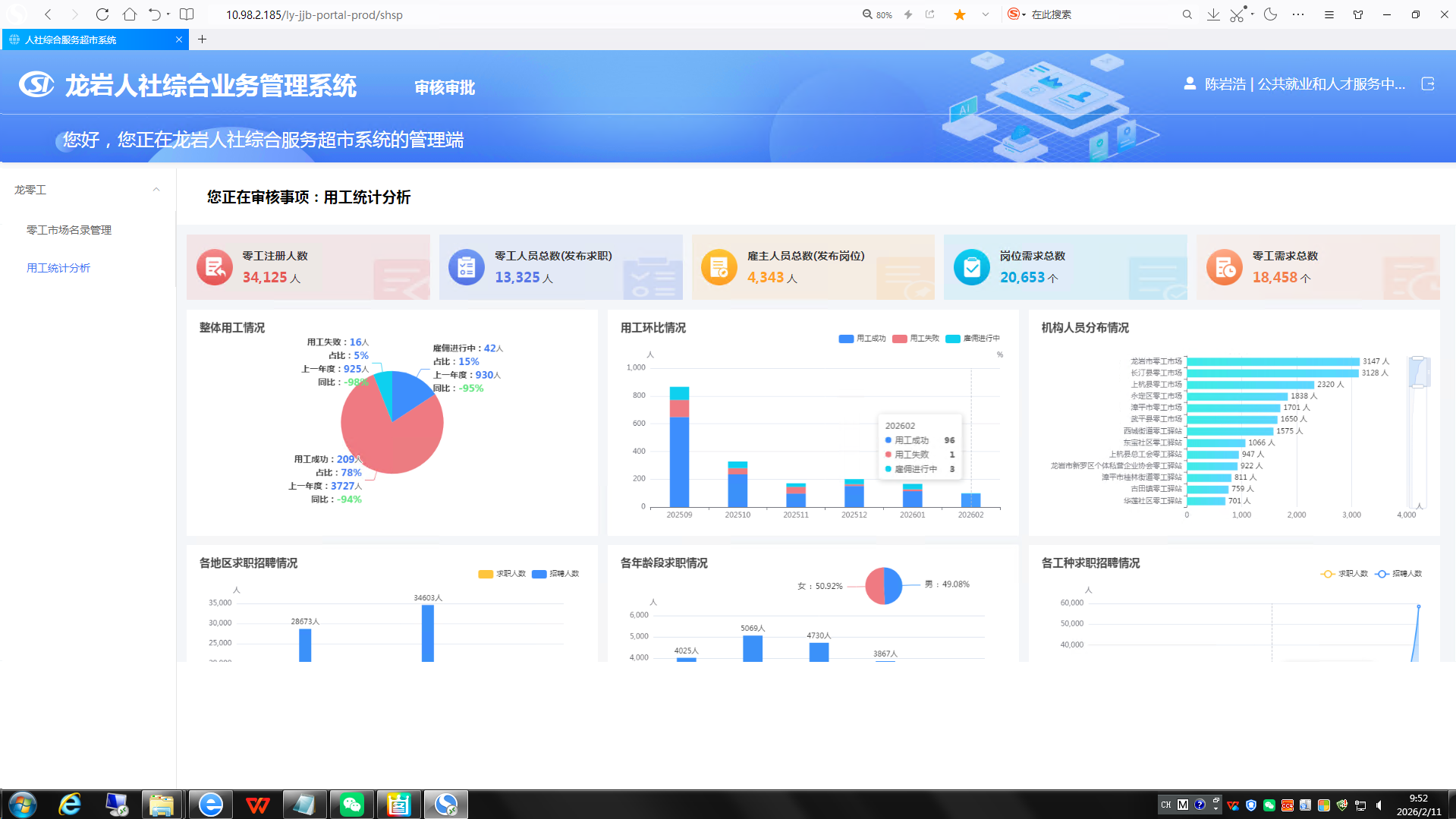
Task: Collapse the 龙零工 sidebar menu
Action: click(x=156, y=190)
